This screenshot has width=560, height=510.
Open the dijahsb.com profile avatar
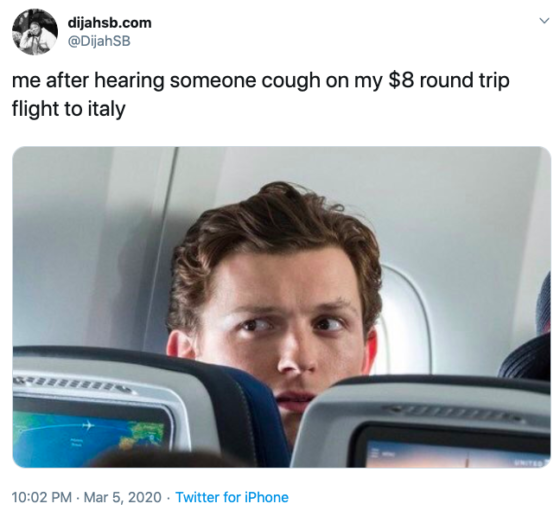(x=35, y=32)
